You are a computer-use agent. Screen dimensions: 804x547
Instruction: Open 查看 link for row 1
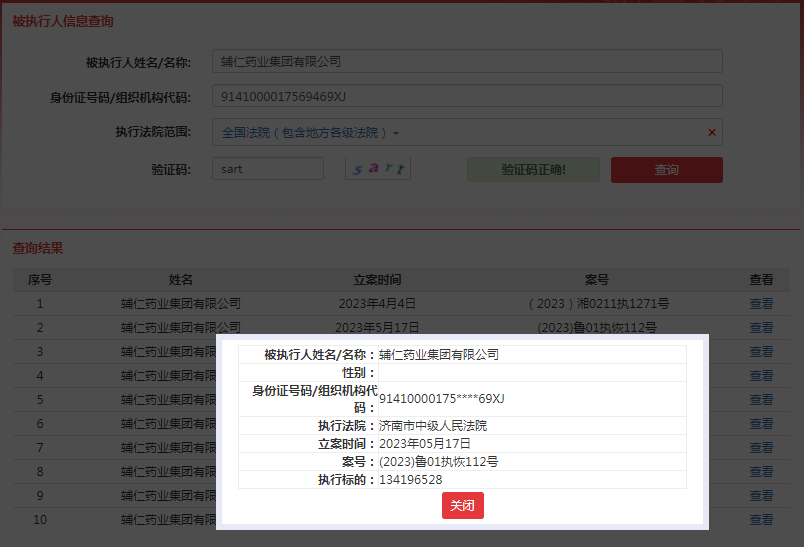(761, 303)
